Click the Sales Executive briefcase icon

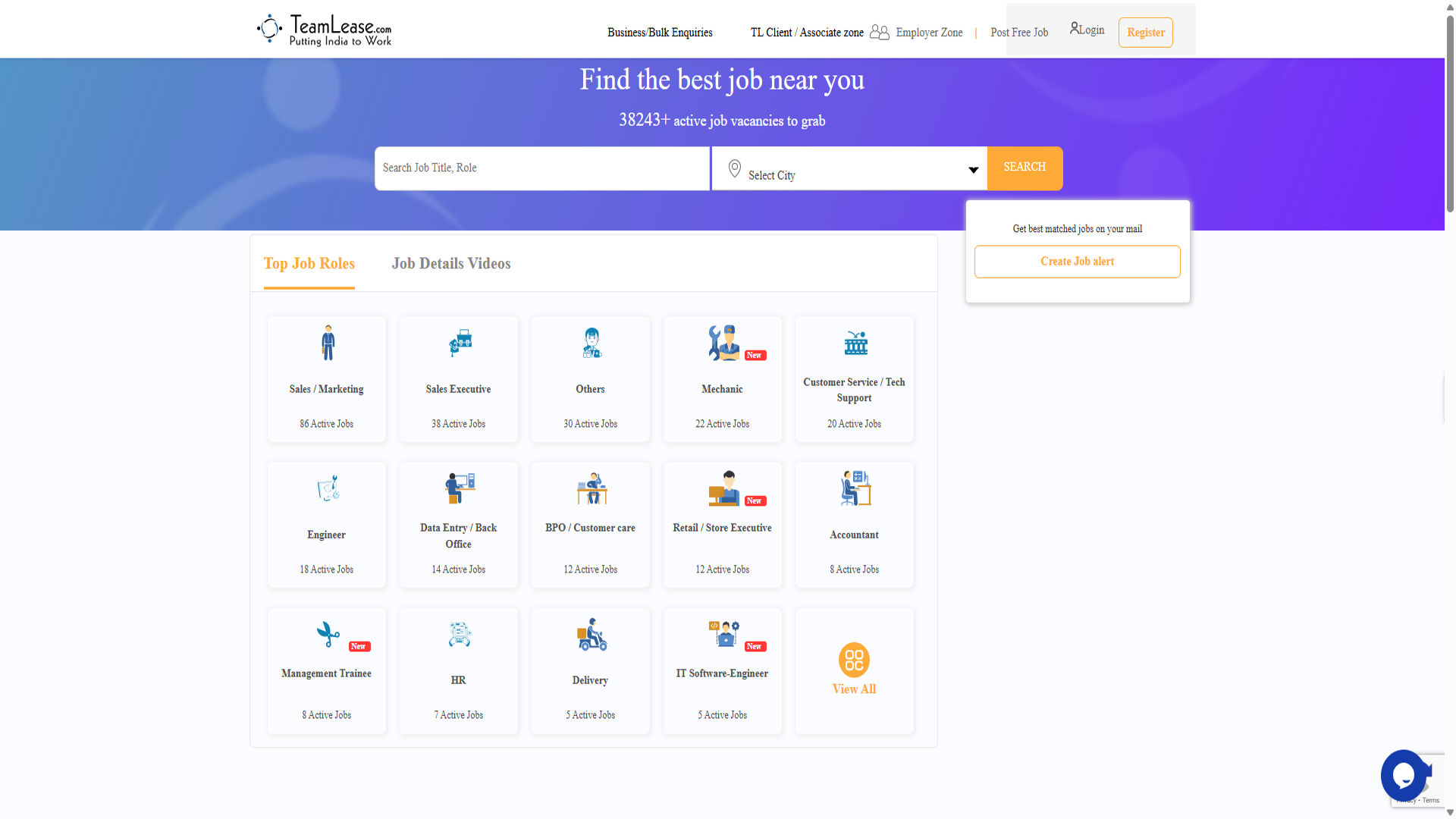460,343
